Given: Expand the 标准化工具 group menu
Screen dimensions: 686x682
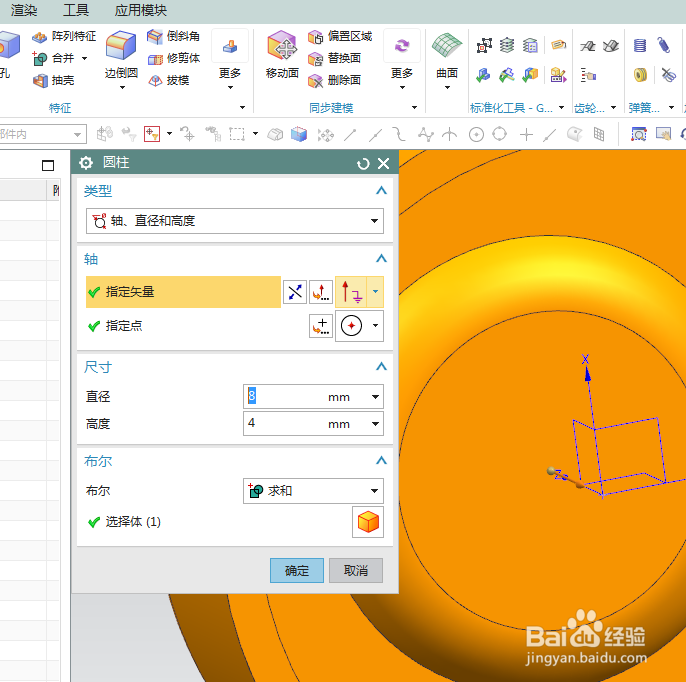Looking at the screenshot, I should 561,108.
